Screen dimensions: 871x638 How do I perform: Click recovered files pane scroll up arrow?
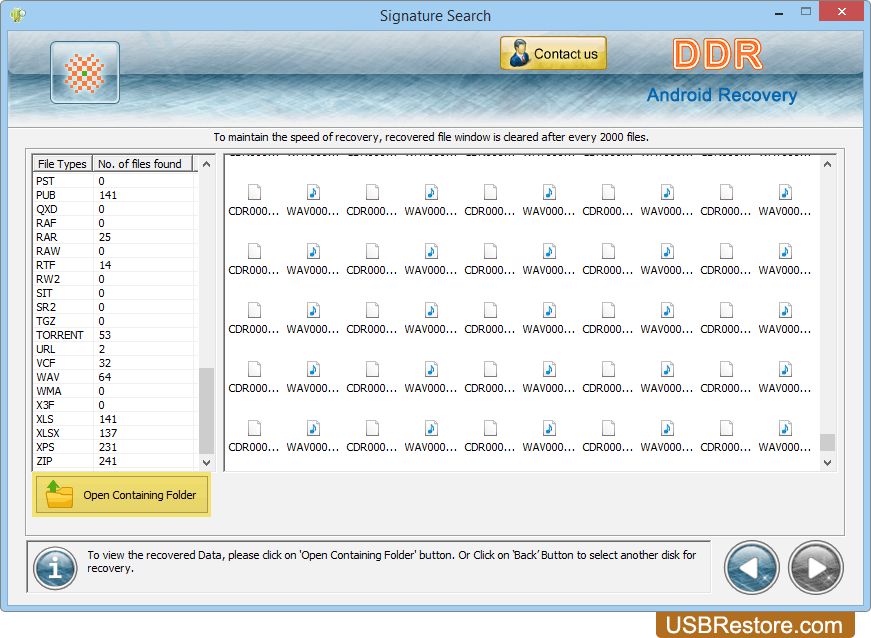(x=827, y=164)
